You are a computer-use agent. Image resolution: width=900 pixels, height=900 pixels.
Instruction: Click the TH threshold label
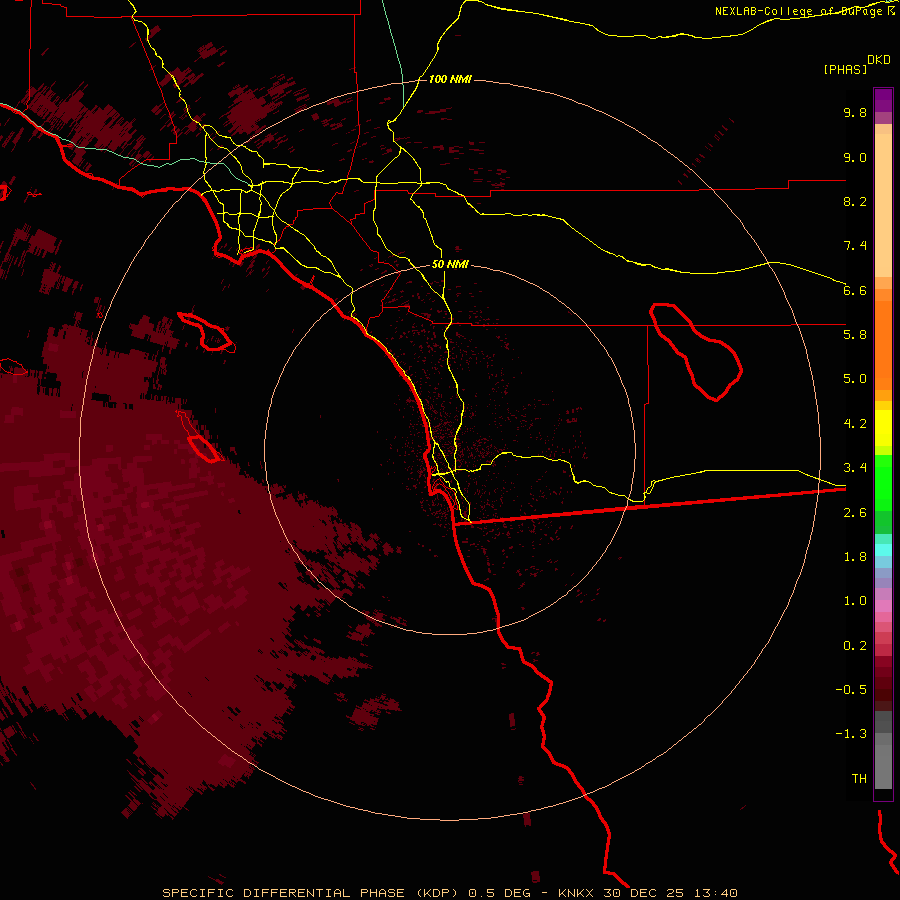(x=859, y=779)
